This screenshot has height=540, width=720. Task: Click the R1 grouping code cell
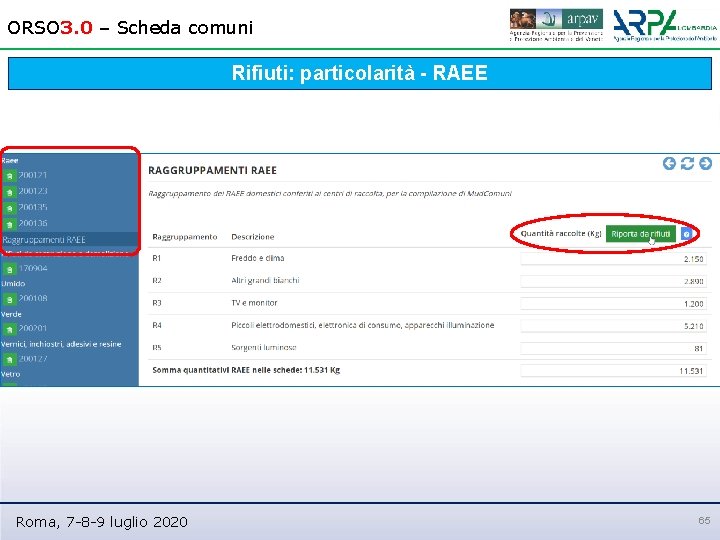click(x=157, y=259)
